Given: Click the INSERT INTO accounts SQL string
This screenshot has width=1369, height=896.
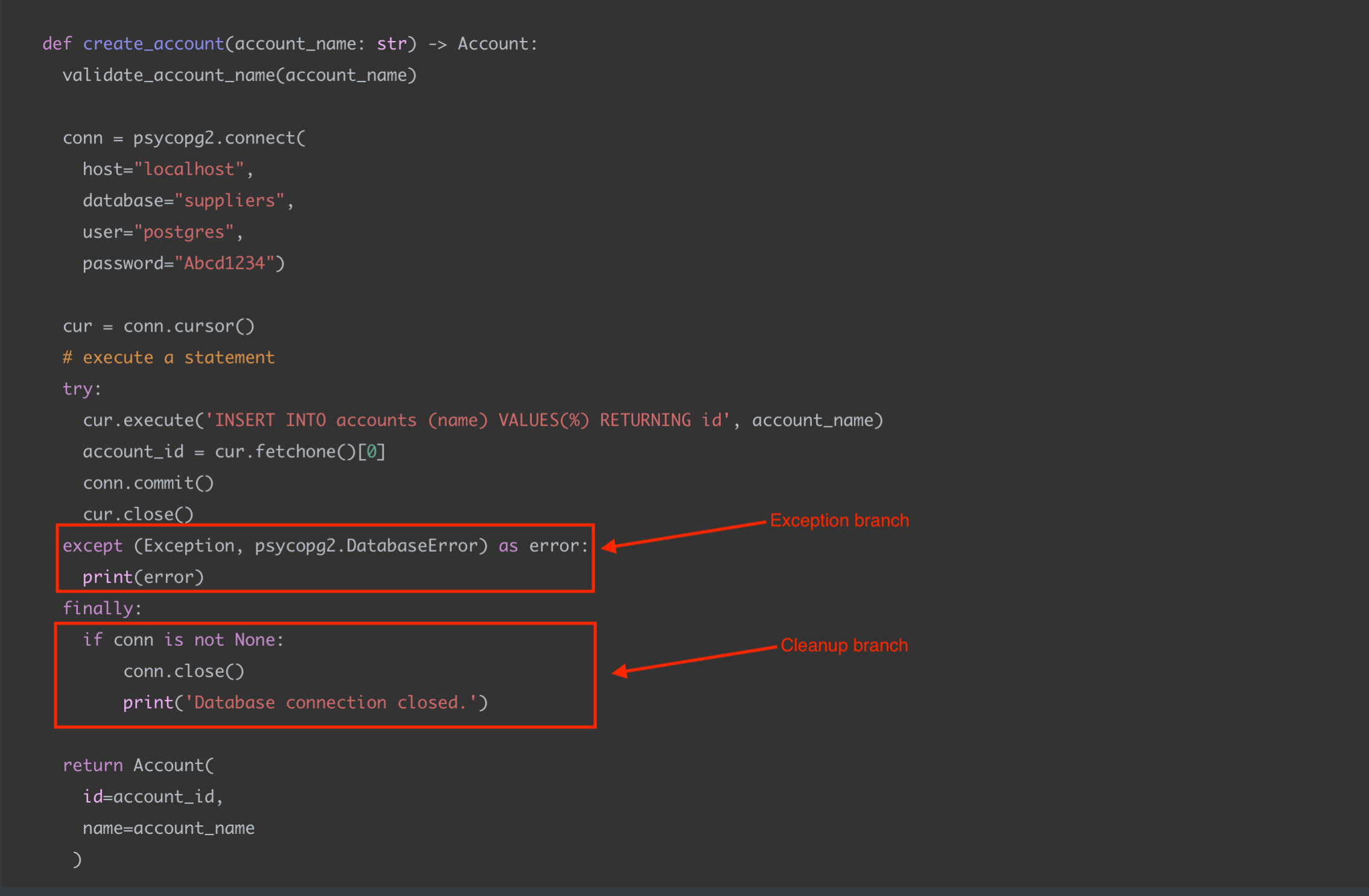Looking at the screenshot, I should [467, 420].
